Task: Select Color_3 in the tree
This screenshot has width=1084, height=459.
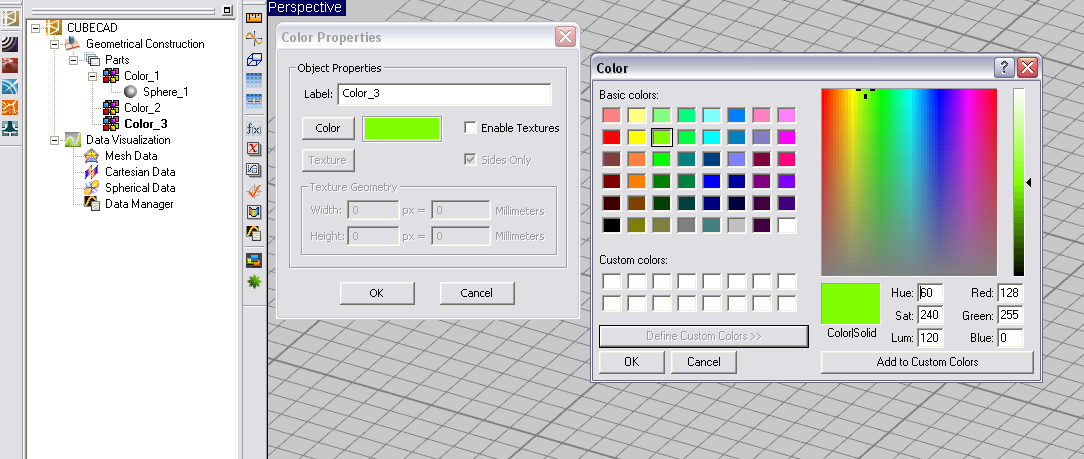Action: click(x=146, y=124)
